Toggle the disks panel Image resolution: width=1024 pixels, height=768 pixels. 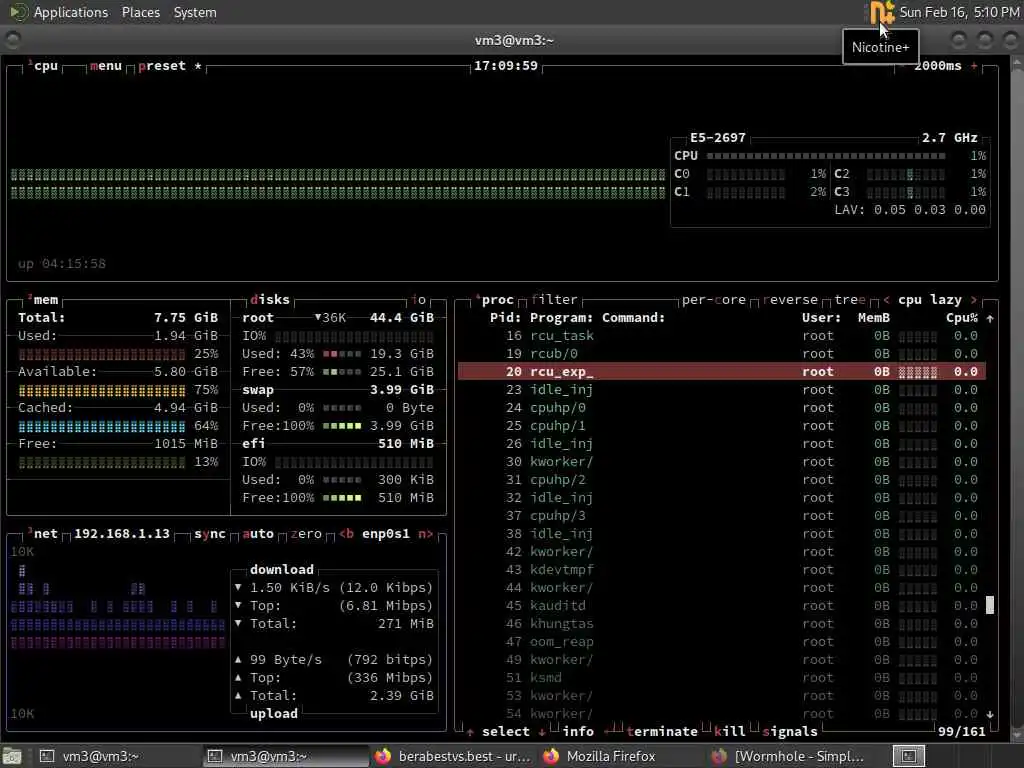(270, 300)
